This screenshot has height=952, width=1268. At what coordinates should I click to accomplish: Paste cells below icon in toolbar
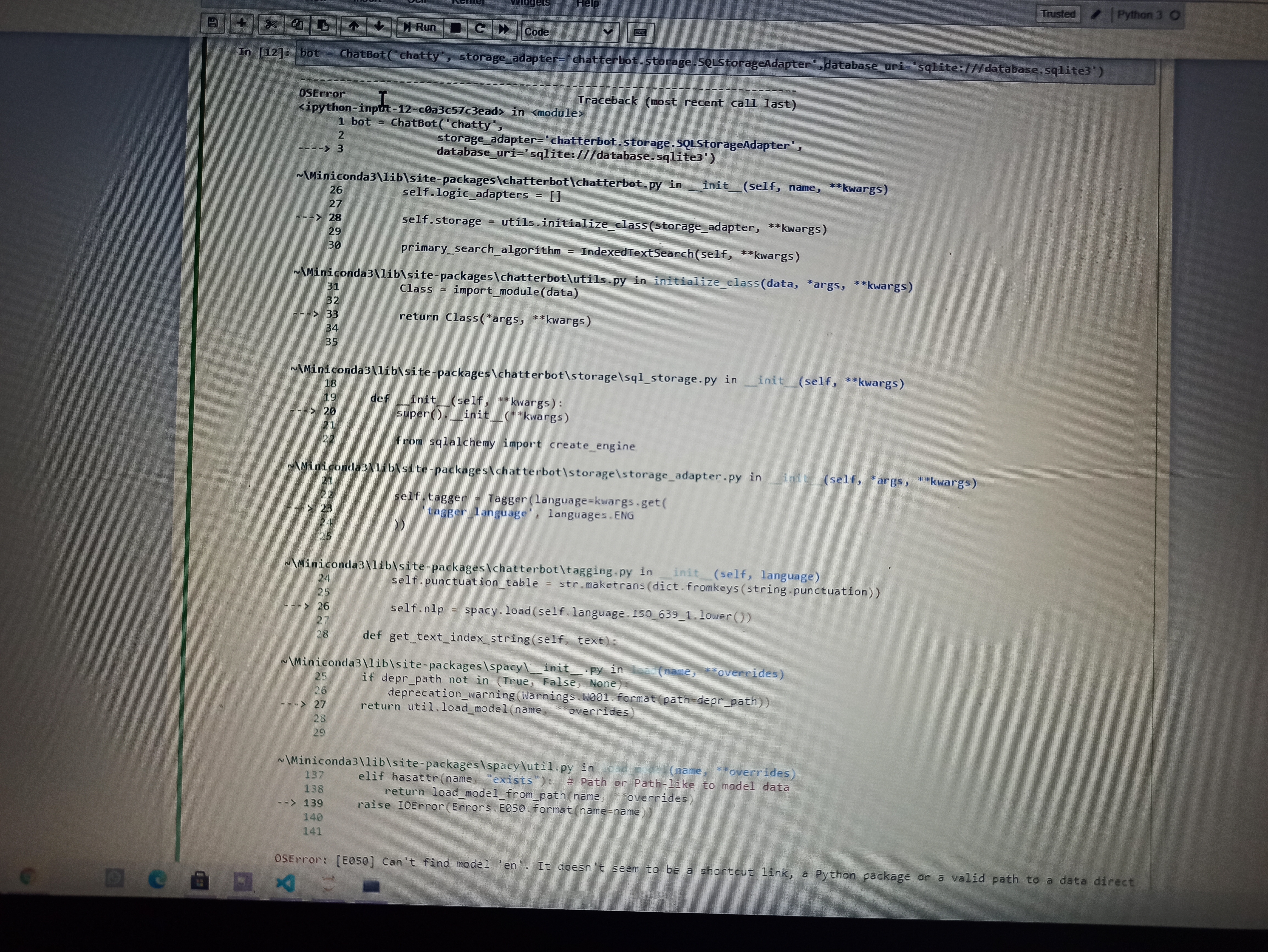323,25
